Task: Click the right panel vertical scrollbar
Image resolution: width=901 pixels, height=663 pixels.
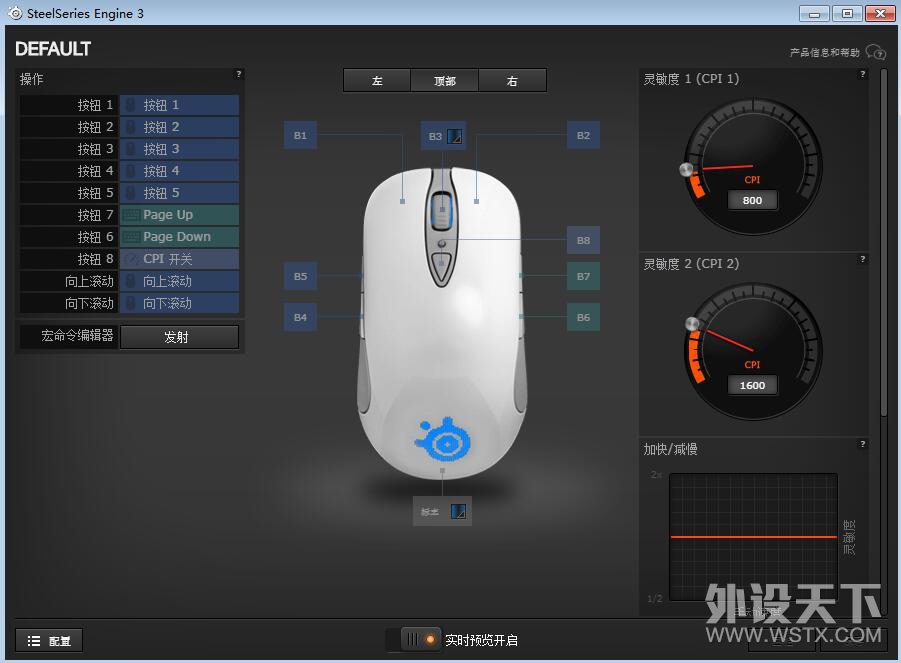Action: (x=884, y=241)
